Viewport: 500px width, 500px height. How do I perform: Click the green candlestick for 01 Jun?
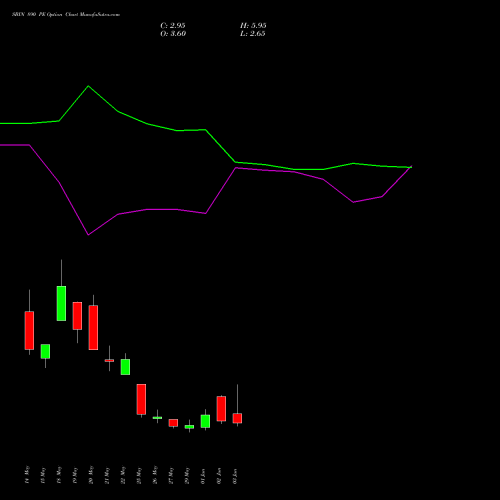tap(205, 421)
